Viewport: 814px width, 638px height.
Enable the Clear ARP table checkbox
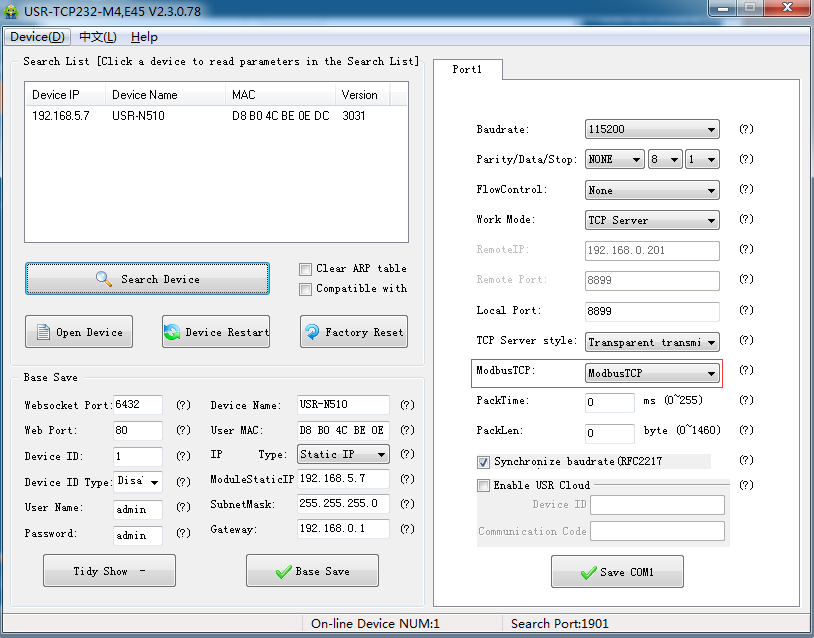[x=305, y=269]
